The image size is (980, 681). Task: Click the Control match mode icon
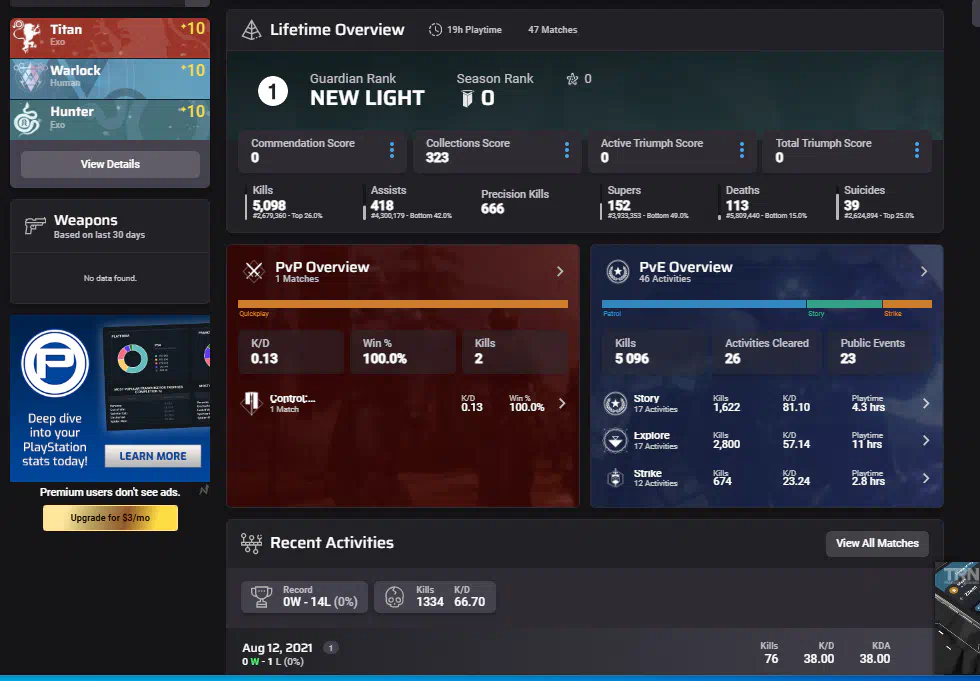pyautogui.click(x=252, y=403)
